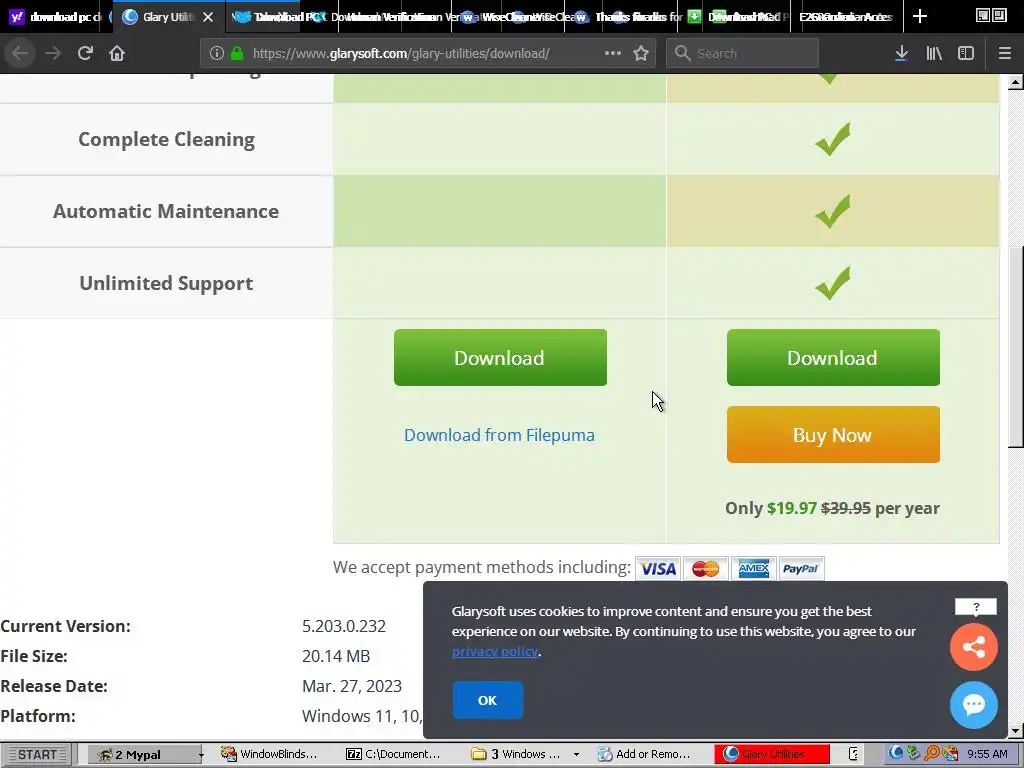Click the AMEX payment icon
The image size is (1024, 768).
[754, 568]
